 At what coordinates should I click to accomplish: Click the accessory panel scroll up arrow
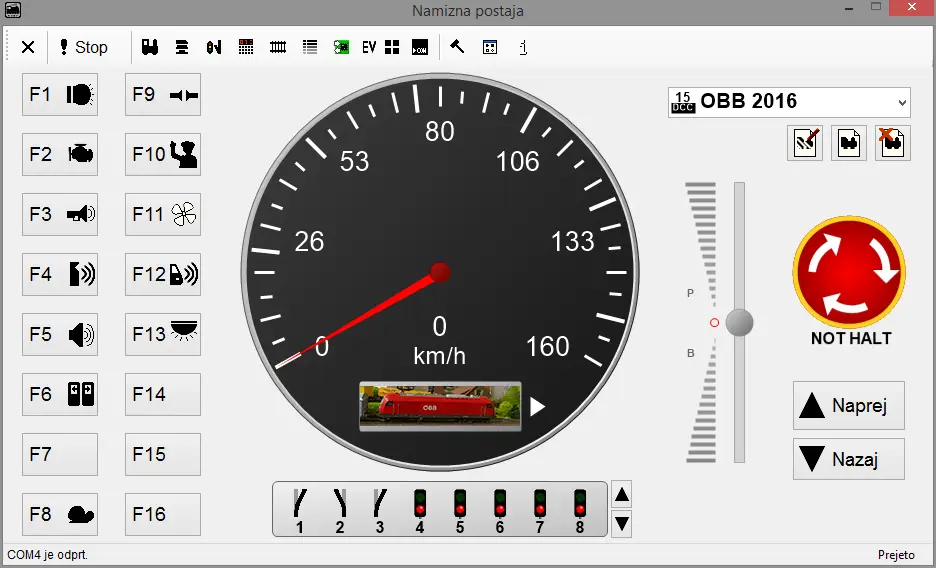(x=621, y=494)
